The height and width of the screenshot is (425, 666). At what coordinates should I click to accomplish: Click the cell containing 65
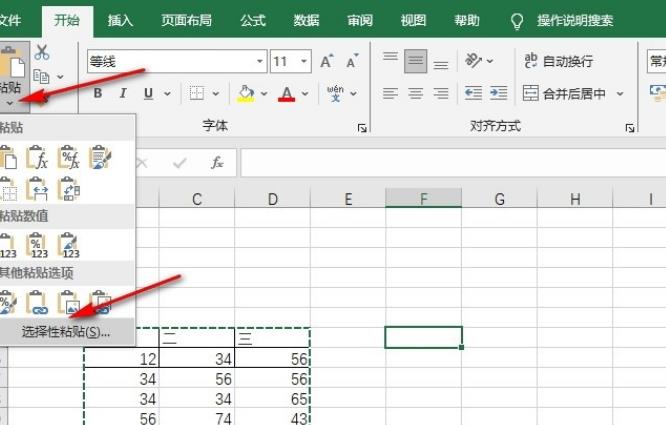(273, 399)
